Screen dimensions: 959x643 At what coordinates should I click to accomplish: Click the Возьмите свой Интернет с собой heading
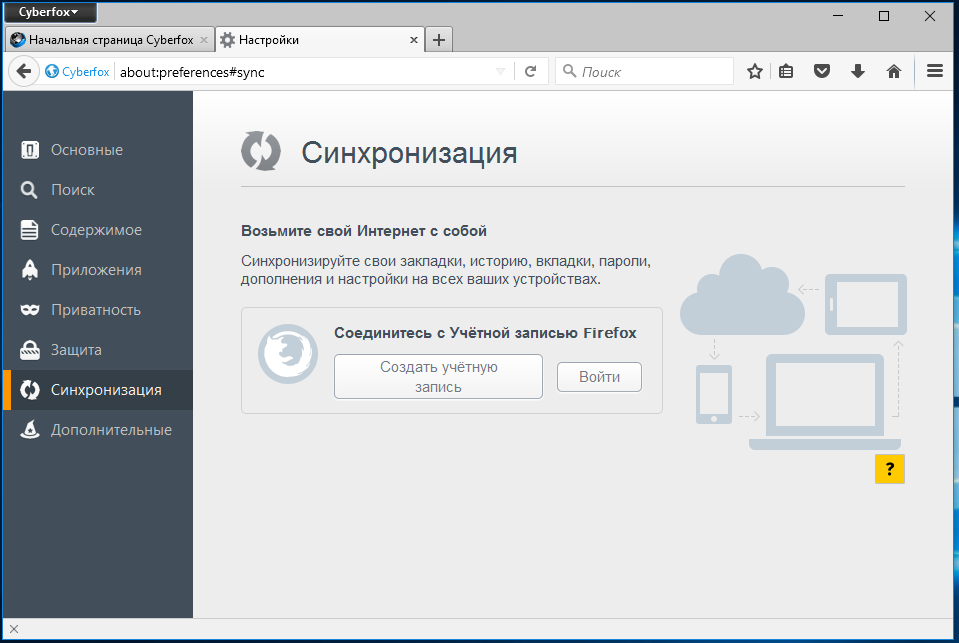[364, 231]
